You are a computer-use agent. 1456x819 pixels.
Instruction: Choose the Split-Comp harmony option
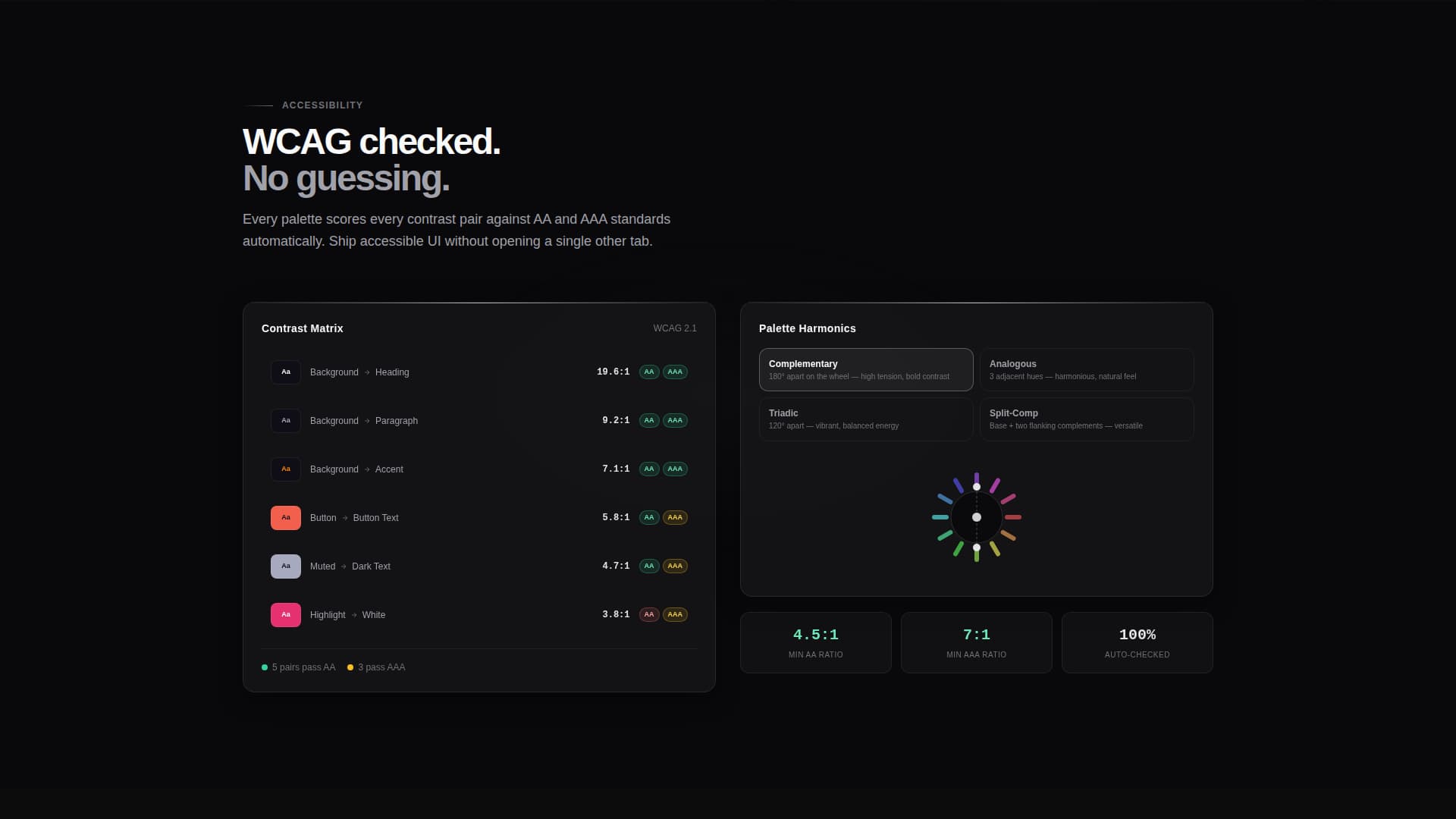(1087, 419)
